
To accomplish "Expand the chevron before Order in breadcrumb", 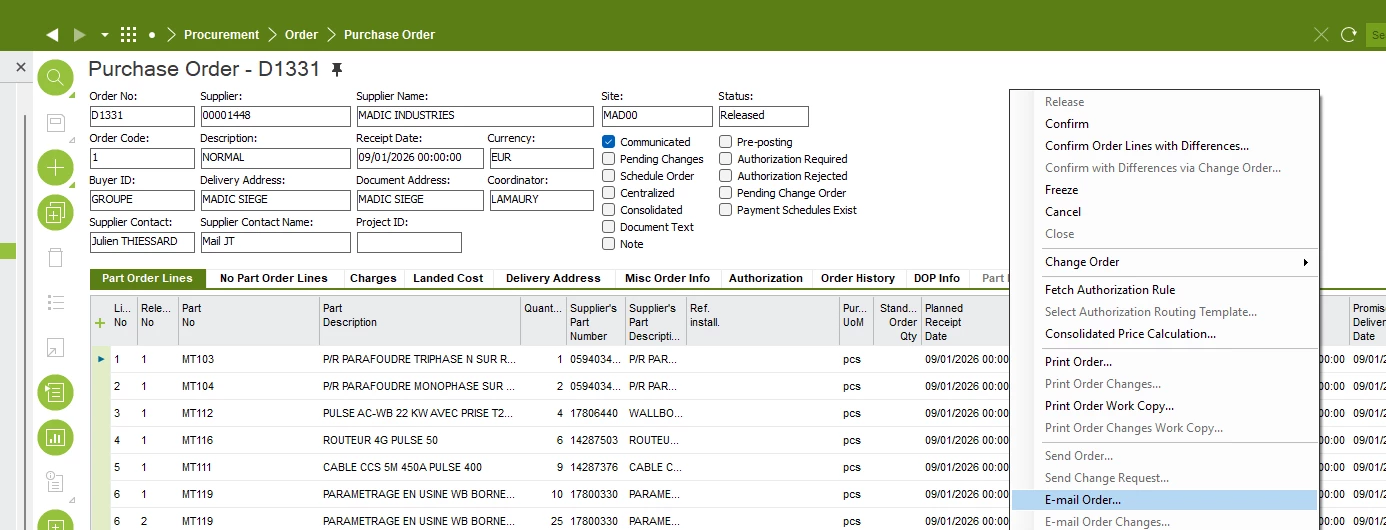I will click(272, 35).
